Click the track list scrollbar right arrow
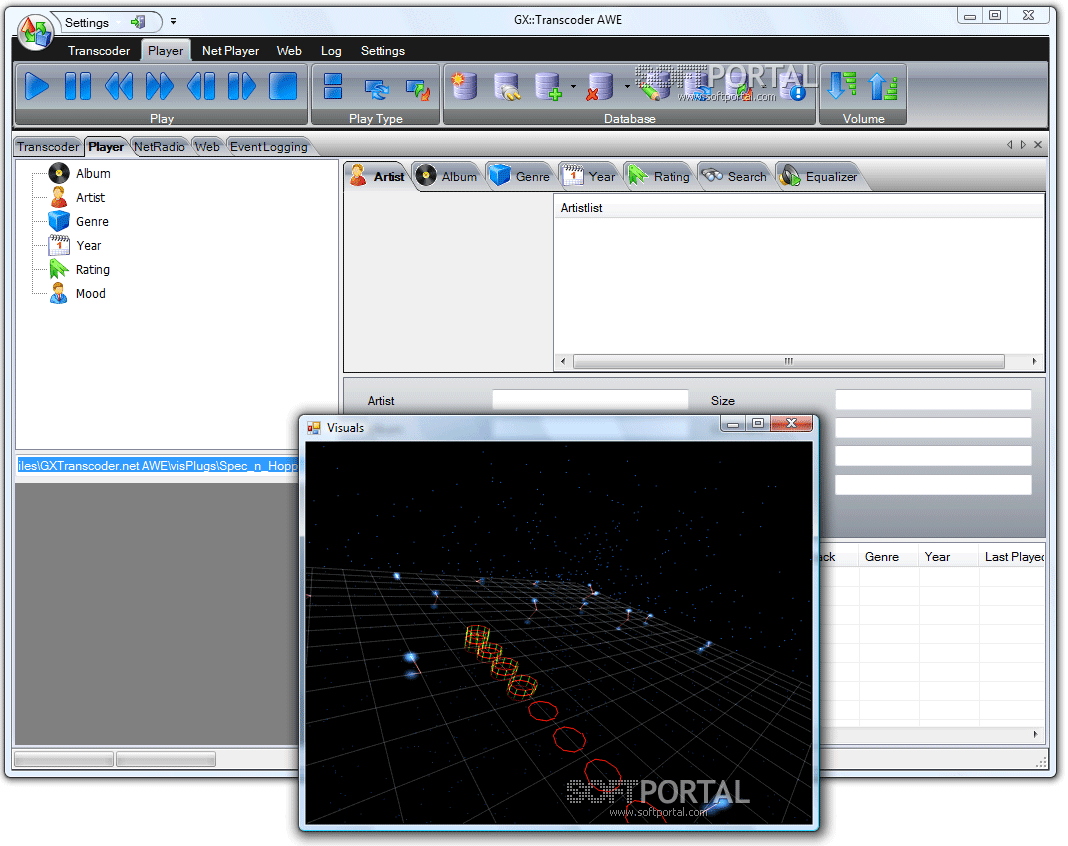1068x846 pixels. coord(1035,734)
